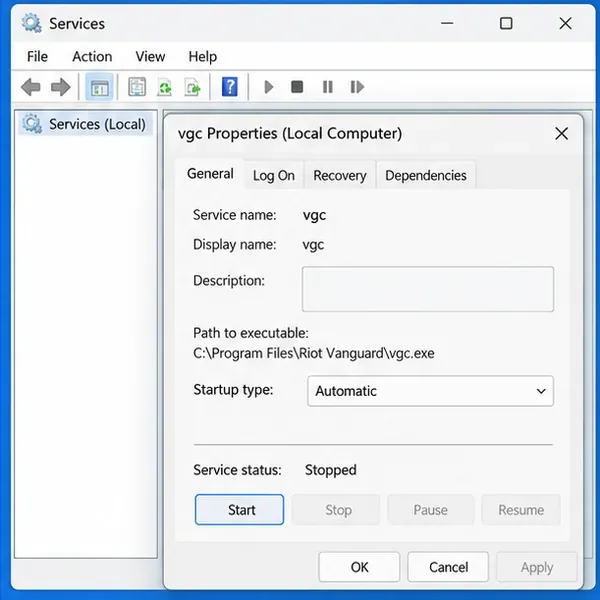
Task: Click the Resume button in the dialog
Action: (521, 510)
